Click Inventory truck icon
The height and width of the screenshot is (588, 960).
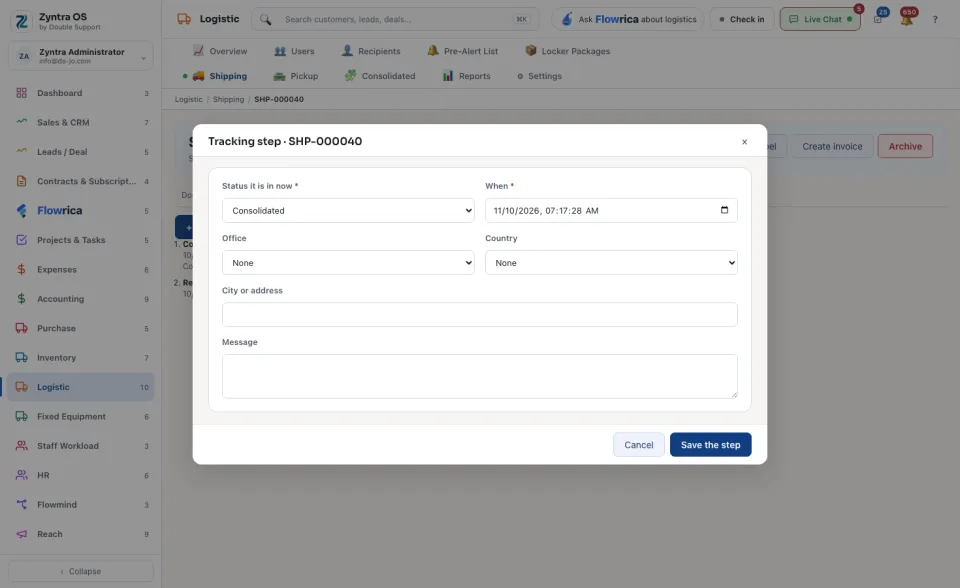pyautogui.click(x=21, y=358)
